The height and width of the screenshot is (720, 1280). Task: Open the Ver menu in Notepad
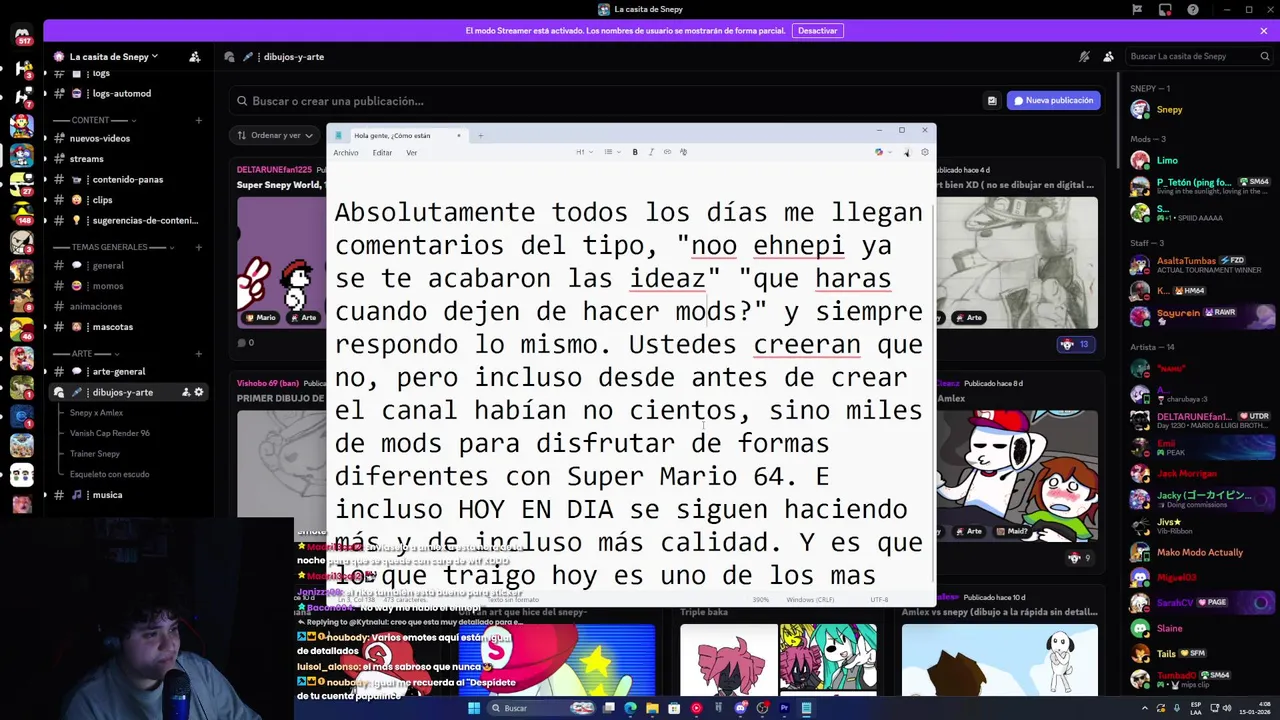coord(411,153)
